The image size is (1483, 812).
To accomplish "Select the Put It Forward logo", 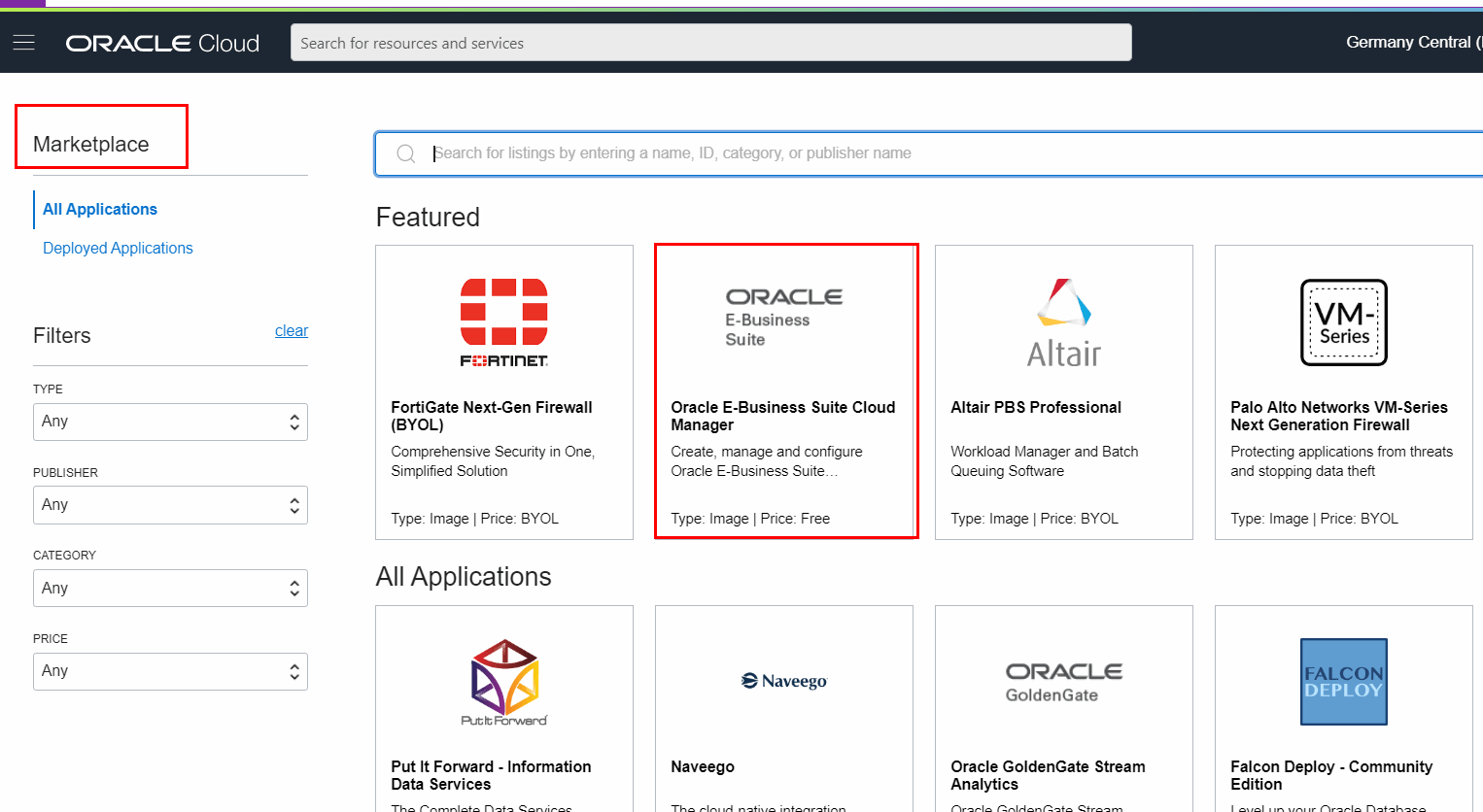I will click(x=503, y=681).
